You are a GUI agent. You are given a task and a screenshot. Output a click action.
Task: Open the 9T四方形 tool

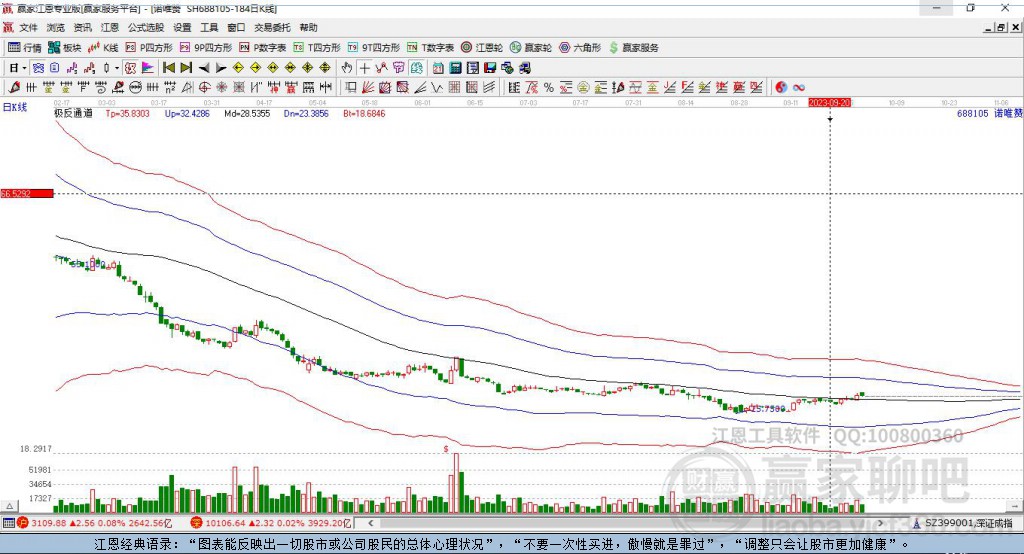(374, 48)
